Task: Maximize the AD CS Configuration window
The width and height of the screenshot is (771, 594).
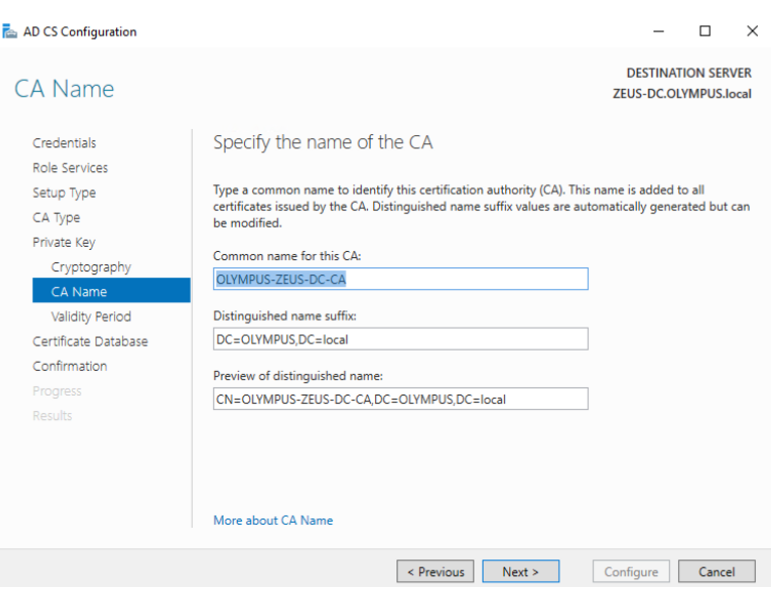Action: [705, 32]
